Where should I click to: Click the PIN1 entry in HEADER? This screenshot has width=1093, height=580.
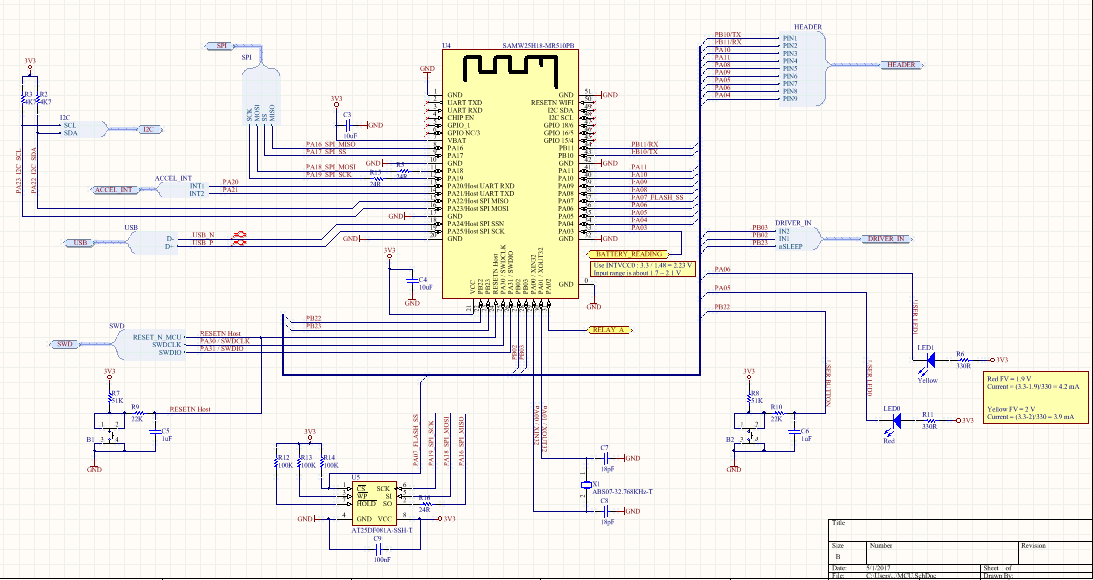[789, 38]
